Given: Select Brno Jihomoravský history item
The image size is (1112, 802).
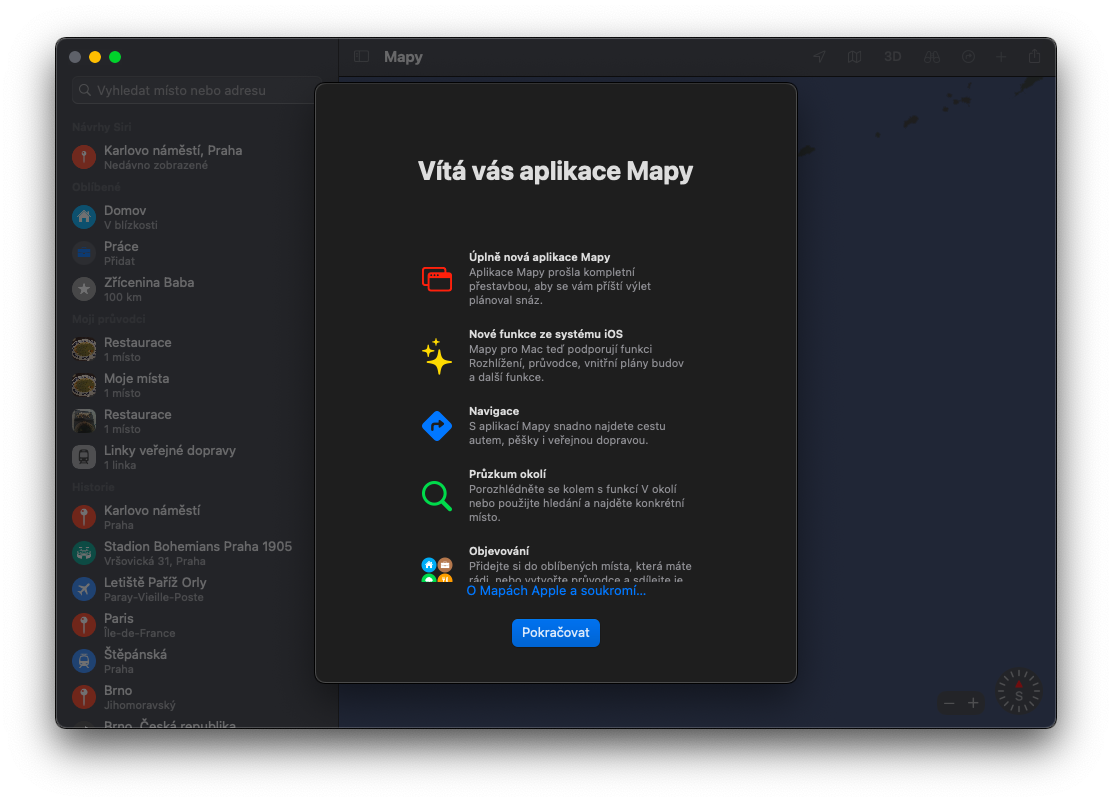Looking at the screenshot, I should coord(196,697).
